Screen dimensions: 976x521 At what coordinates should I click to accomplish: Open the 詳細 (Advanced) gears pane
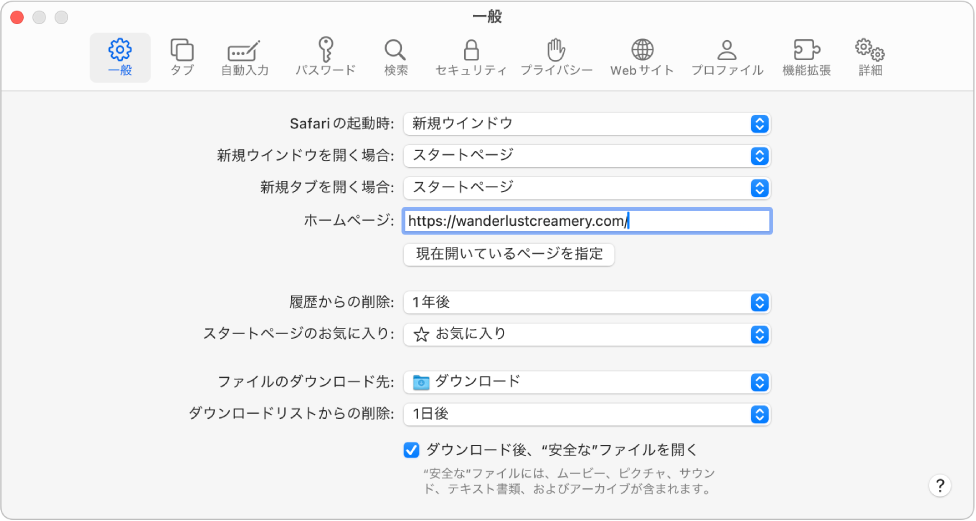point(870,57)
